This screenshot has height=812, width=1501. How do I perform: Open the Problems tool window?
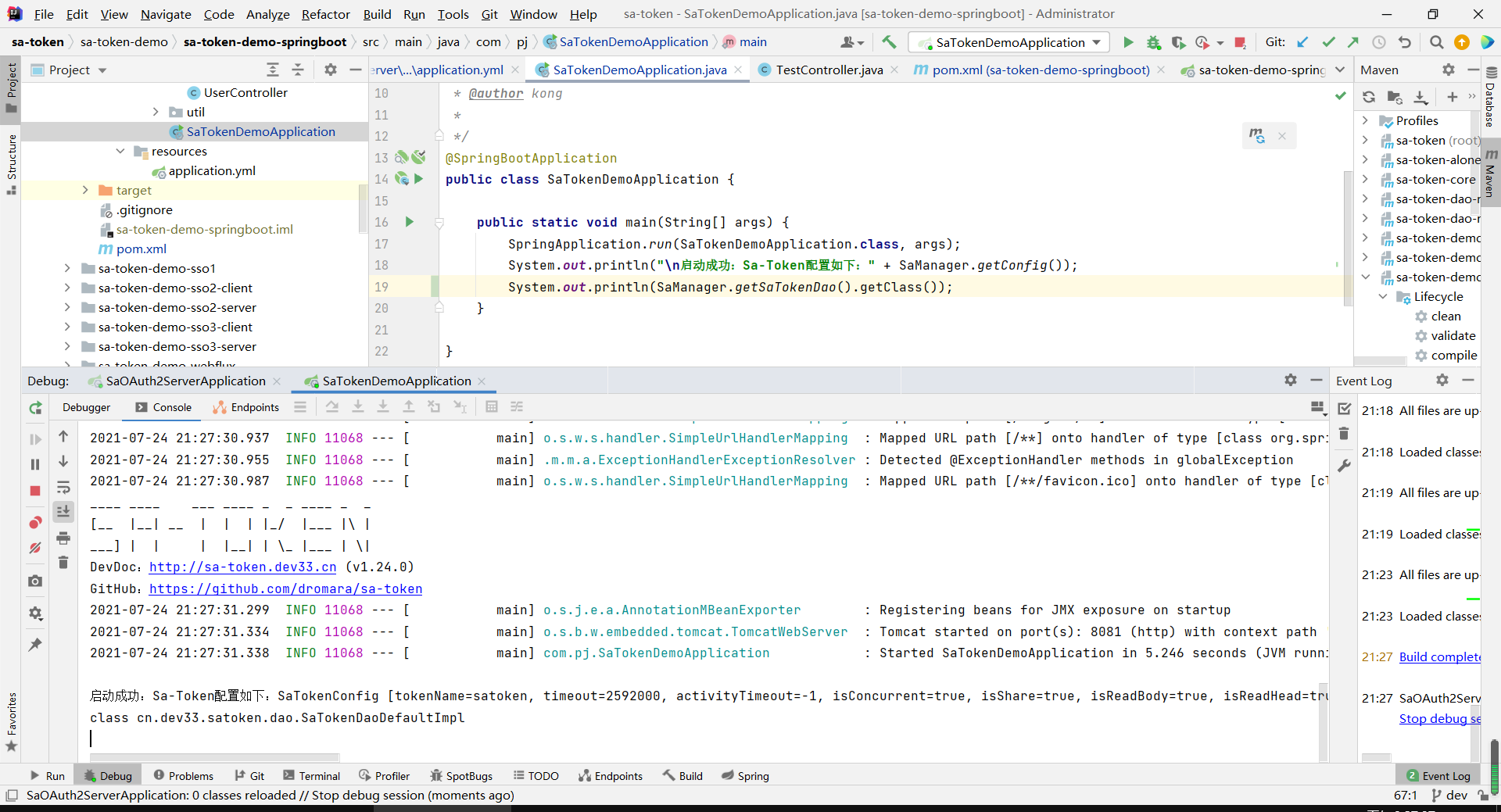[x=183, y=776]
